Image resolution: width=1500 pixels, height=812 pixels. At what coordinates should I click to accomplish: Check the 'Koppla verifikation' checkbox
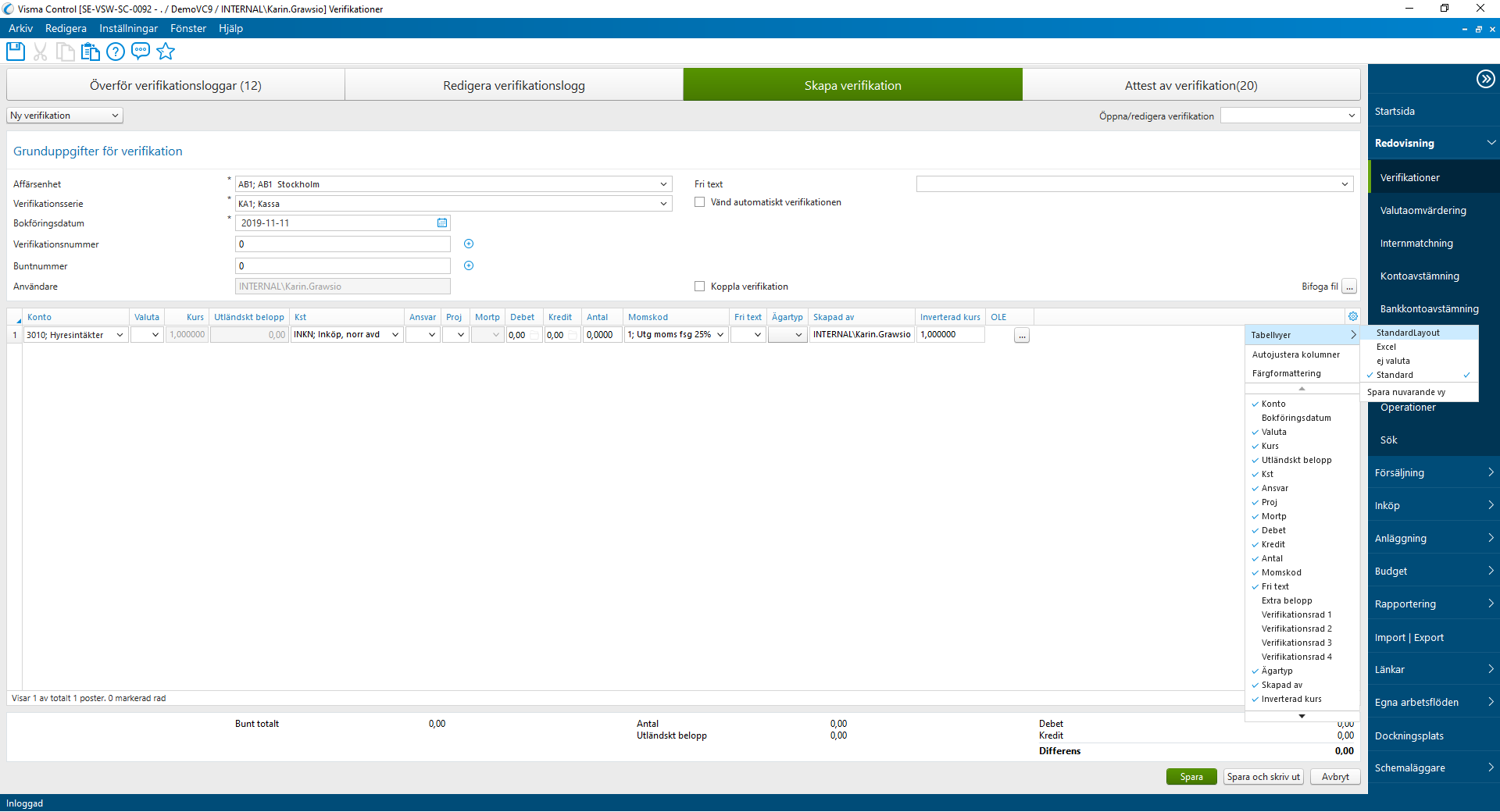tap(699, 286)
